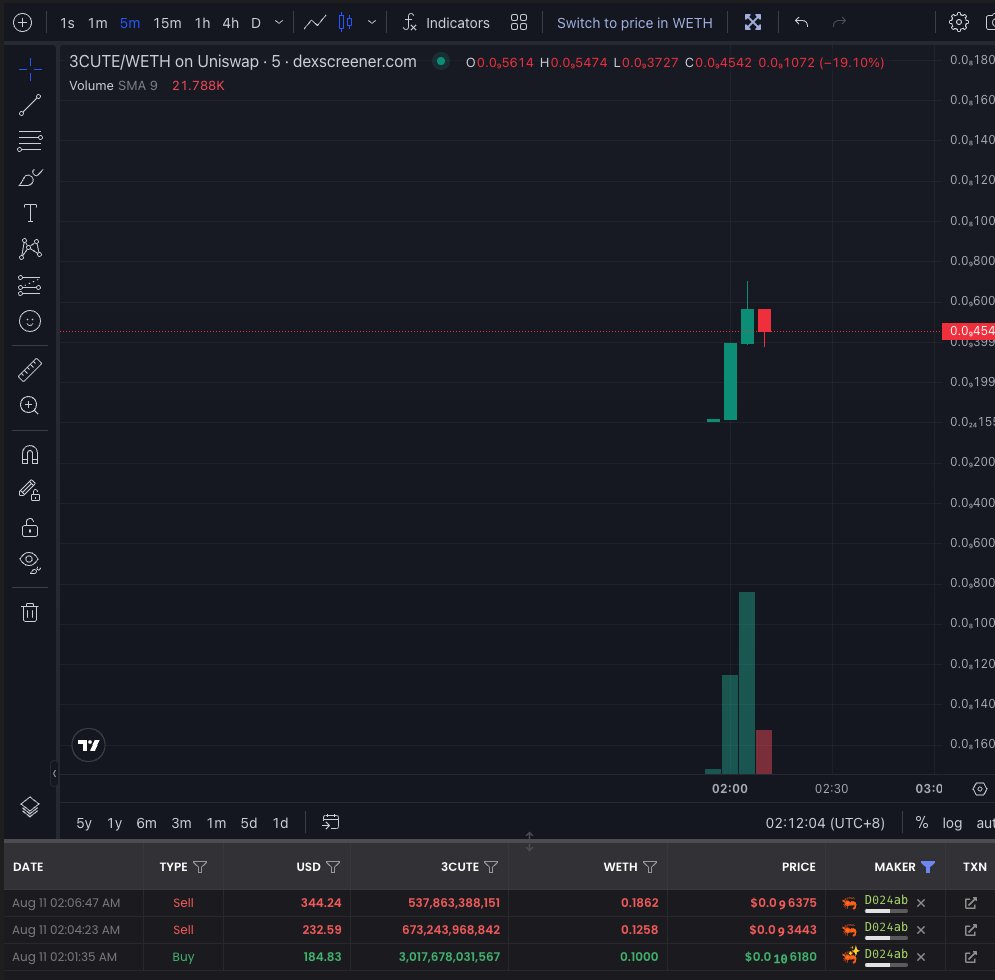
Task: Toggle lock all drawing tools
Action: tap(30, 527)
